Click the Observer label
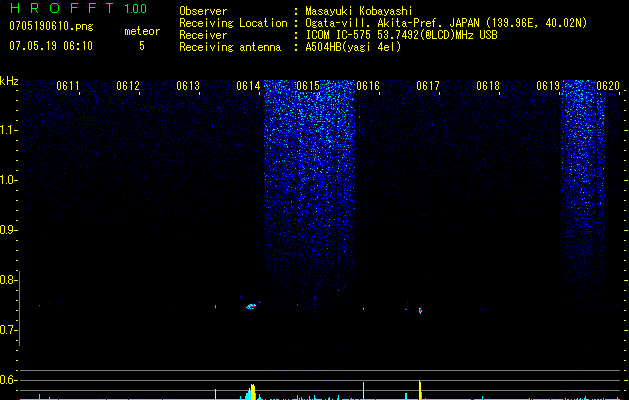 point(203,11)
